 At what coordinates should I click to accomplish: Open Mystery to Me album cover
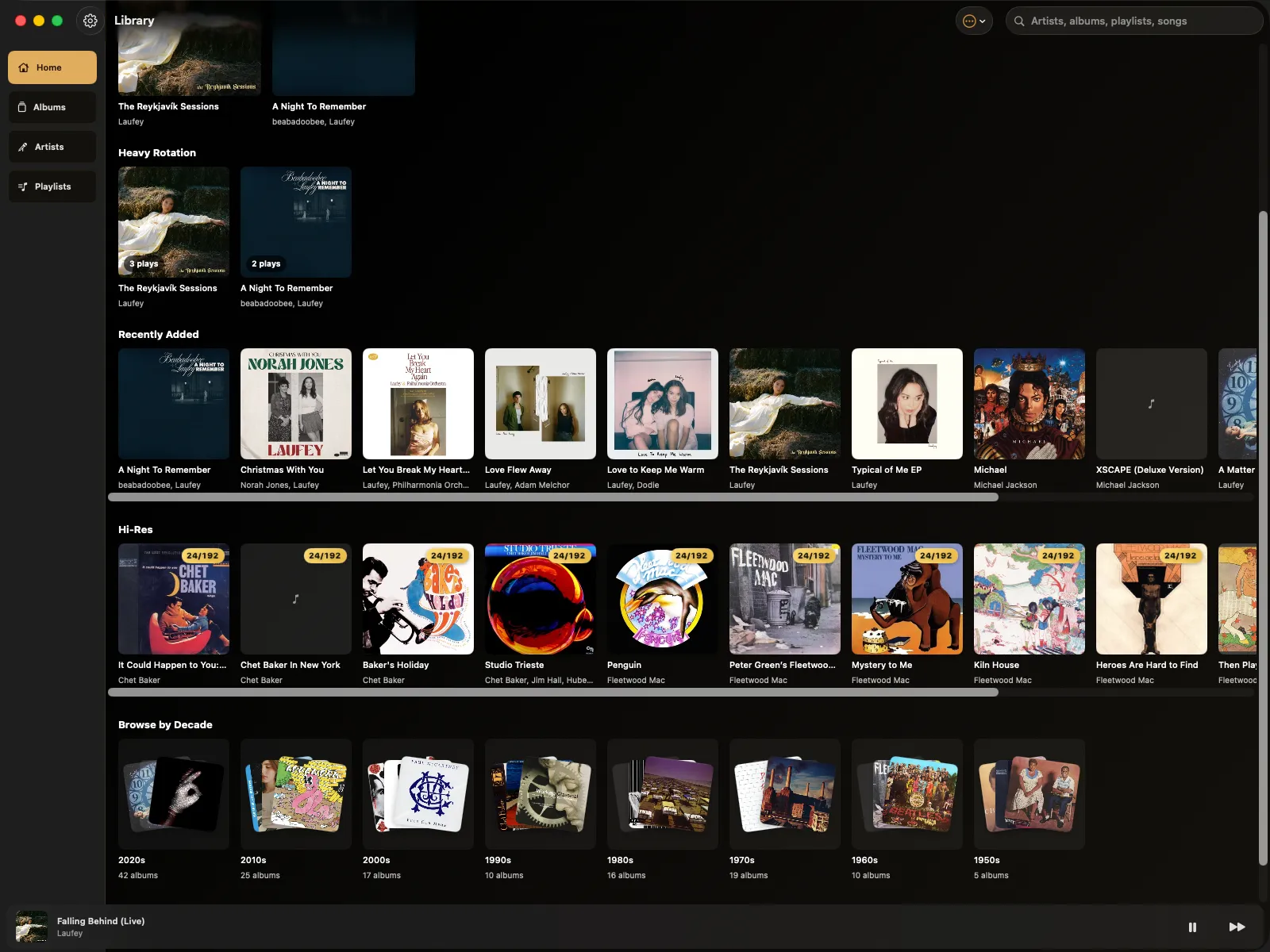coord(907,599)
